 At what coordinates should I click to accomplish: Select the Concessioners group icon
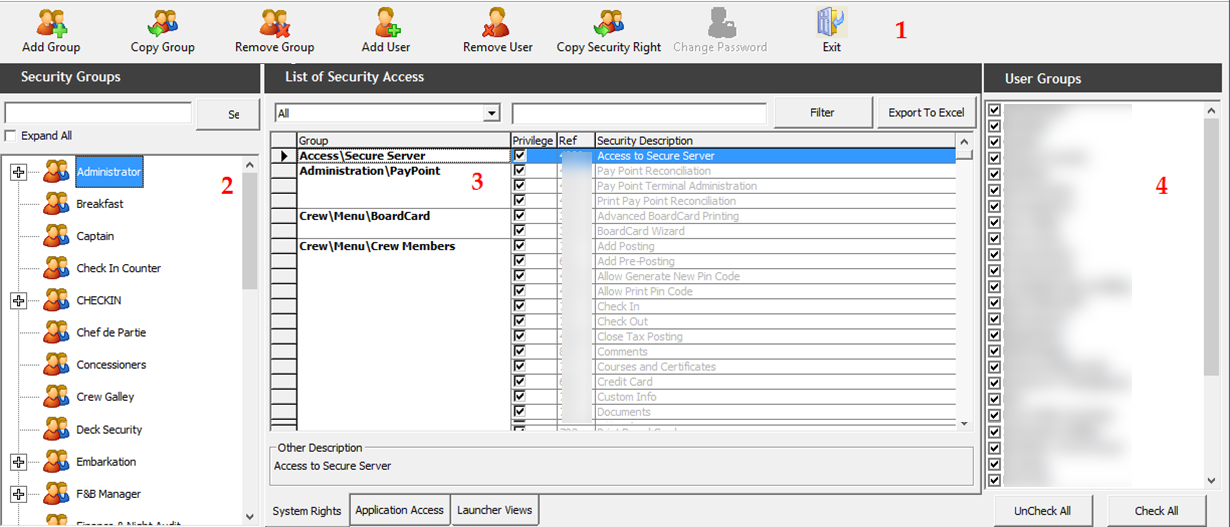coord(56,365)
